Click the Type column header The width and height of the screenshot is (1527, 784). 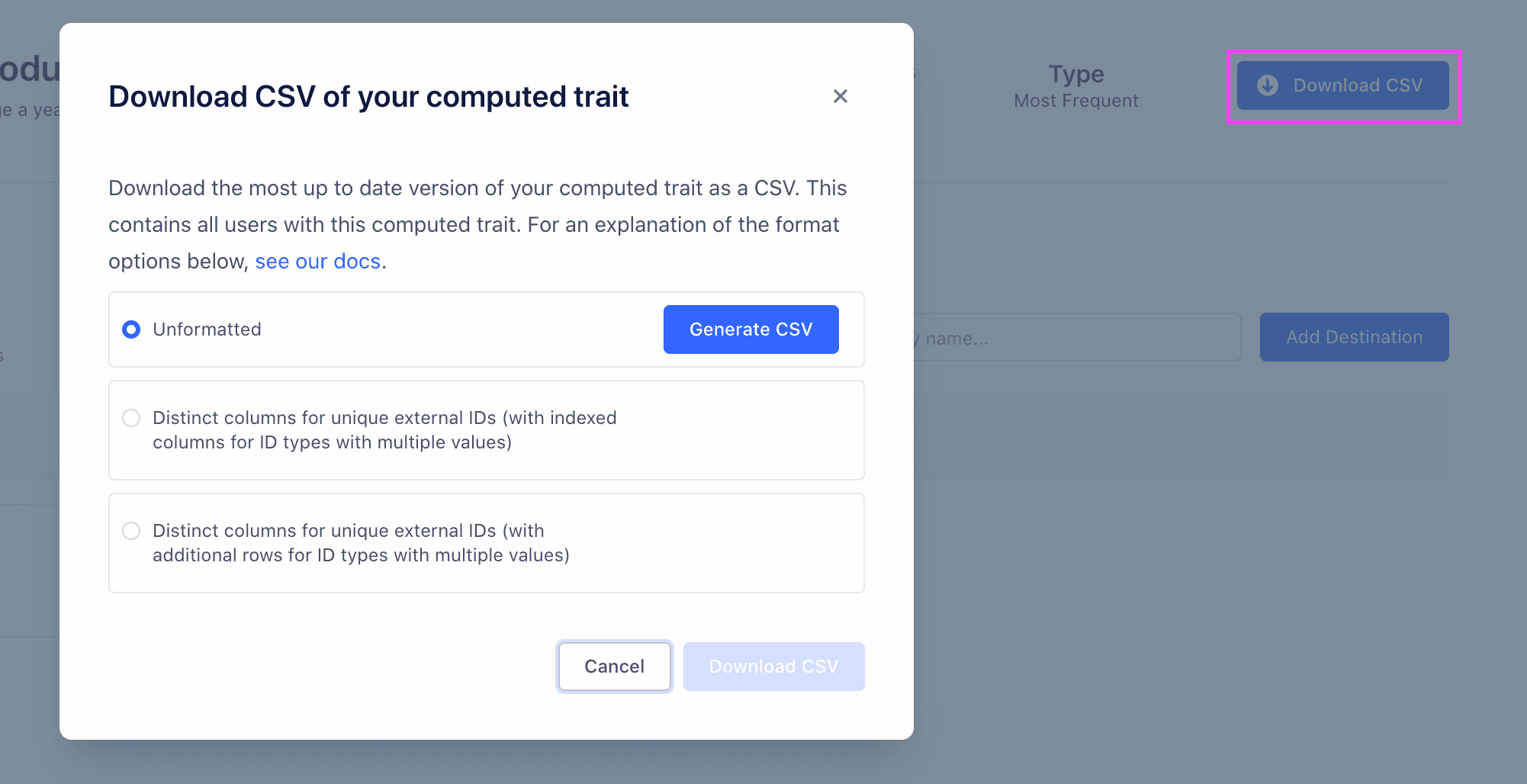(x=1075, y=74)
